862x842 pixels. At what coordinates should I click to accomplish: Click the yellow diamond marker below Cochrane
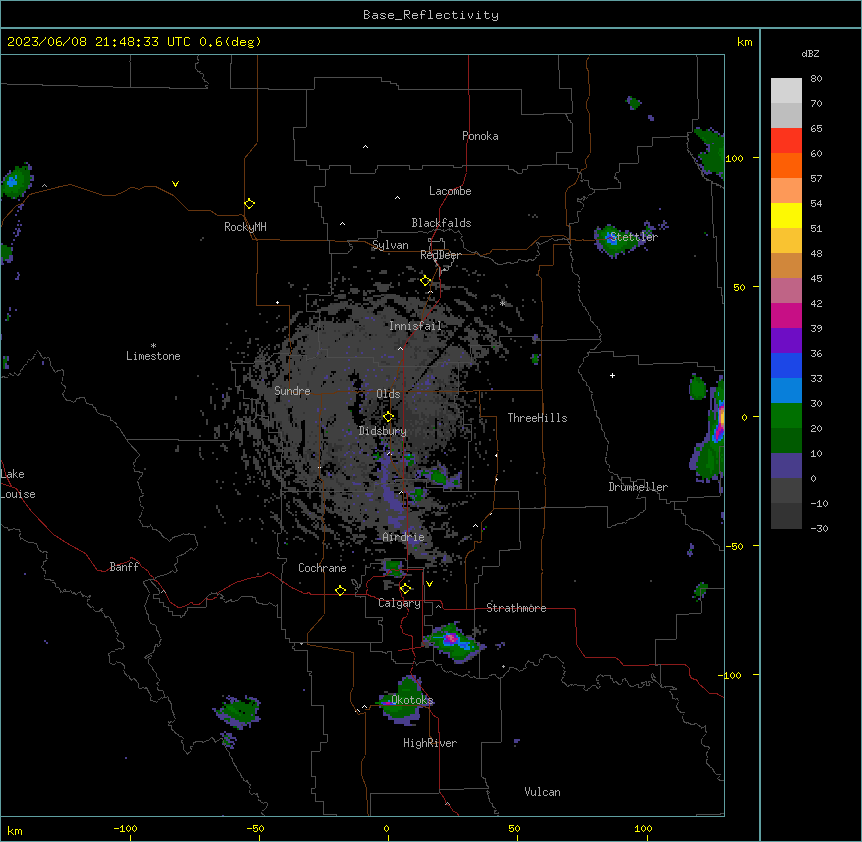tap(340, 590)
